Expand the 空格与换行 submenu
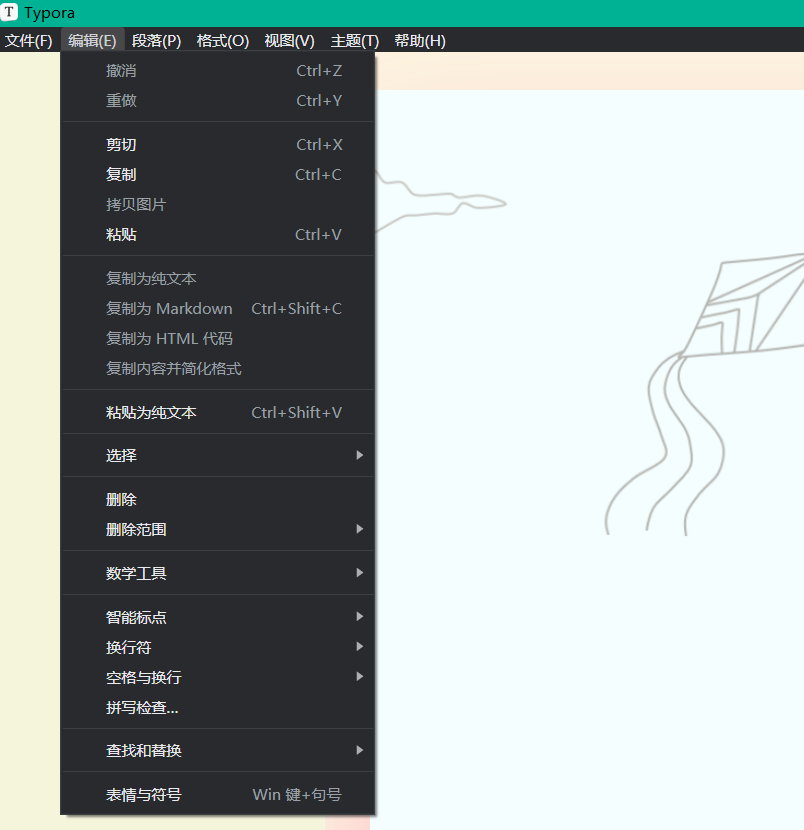Image resolution: width=804 pixels, height=830 pixels. tap(218, 678)
